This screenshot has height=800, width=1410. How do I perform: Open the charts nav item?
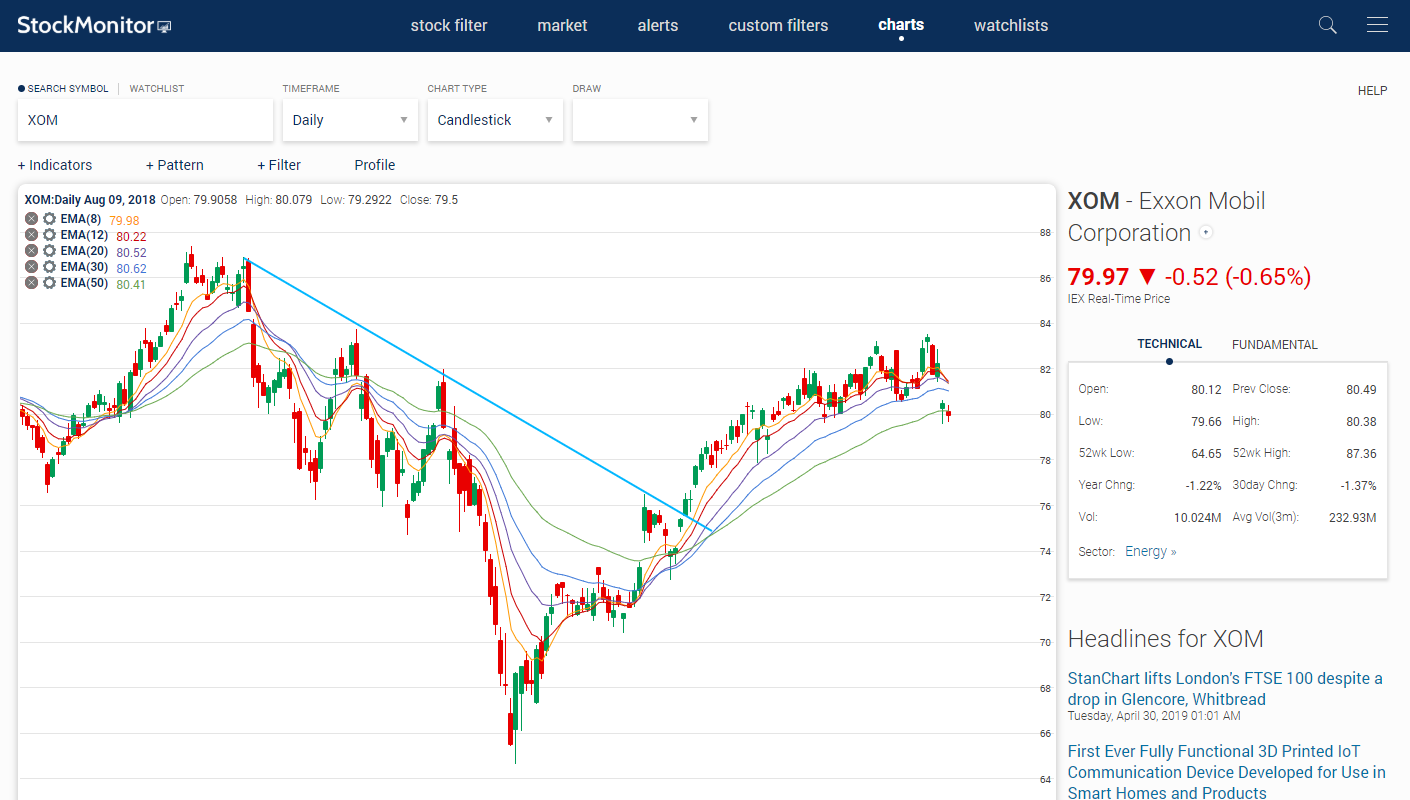click(x=901, y=25)
